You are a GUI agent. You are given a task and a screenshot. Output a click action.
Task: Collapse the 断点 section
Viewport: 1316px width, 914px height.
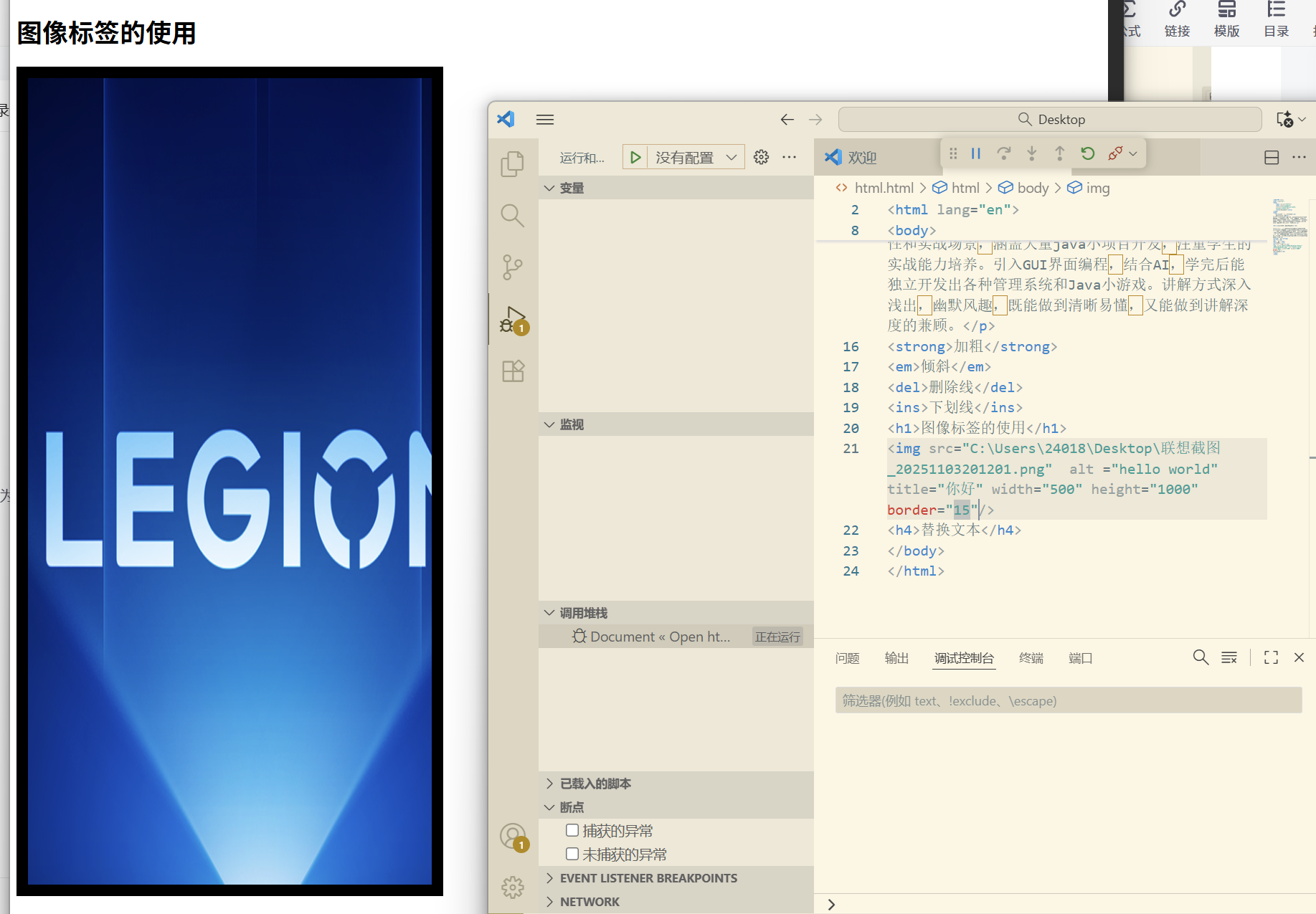676,807
